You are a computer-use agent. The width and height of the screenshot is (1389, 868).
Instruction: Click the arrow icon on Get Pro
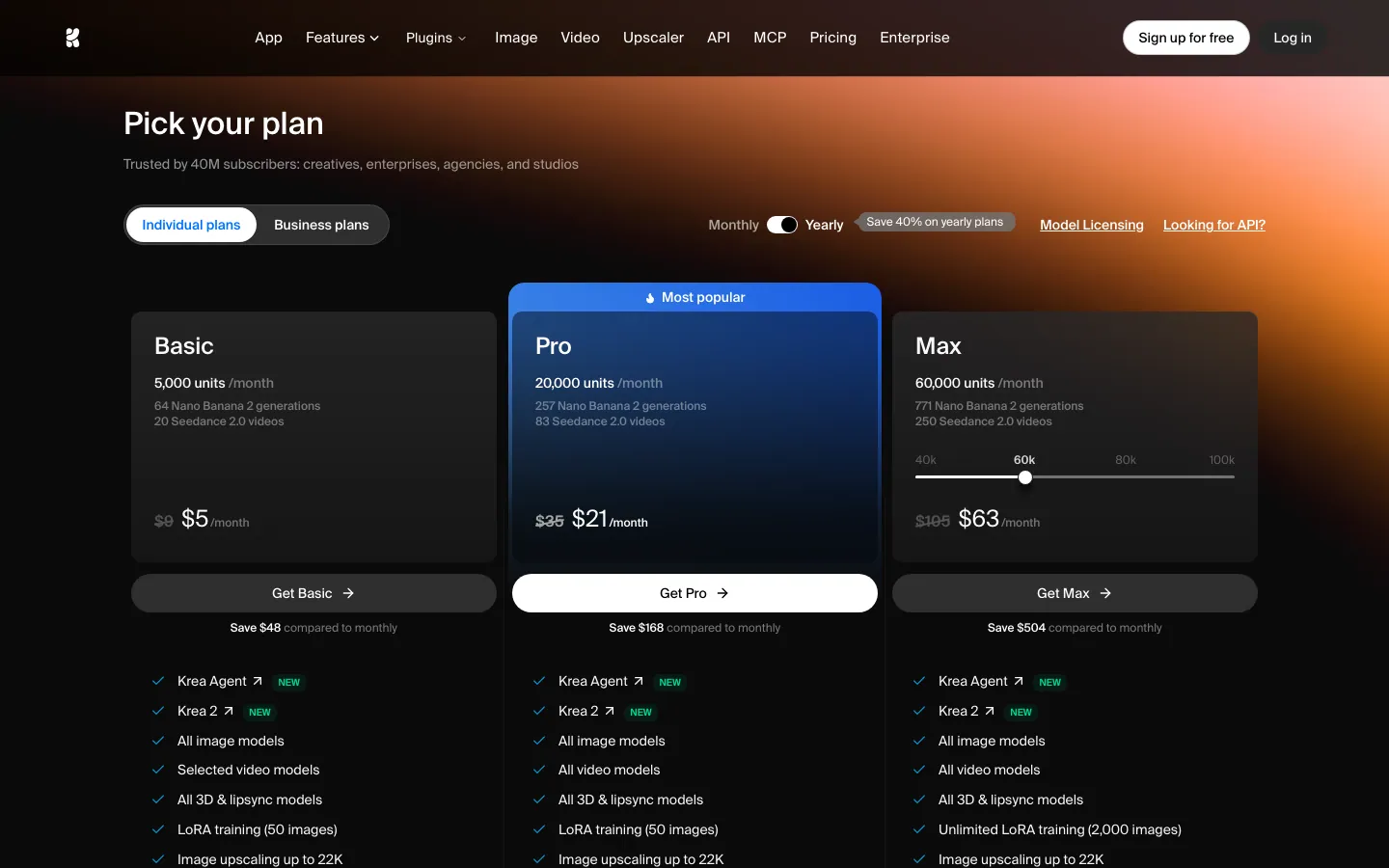point(722,593)
